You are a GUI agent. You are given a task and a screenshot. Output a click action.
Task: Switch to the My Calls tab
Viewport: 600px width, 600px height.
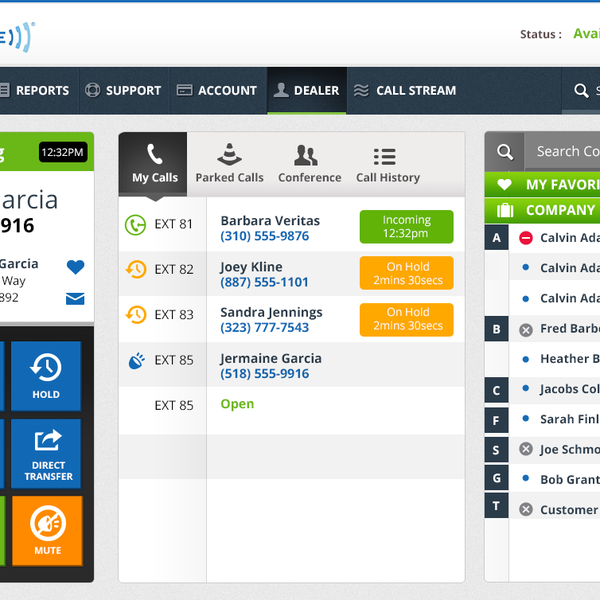tap(155, 164)
